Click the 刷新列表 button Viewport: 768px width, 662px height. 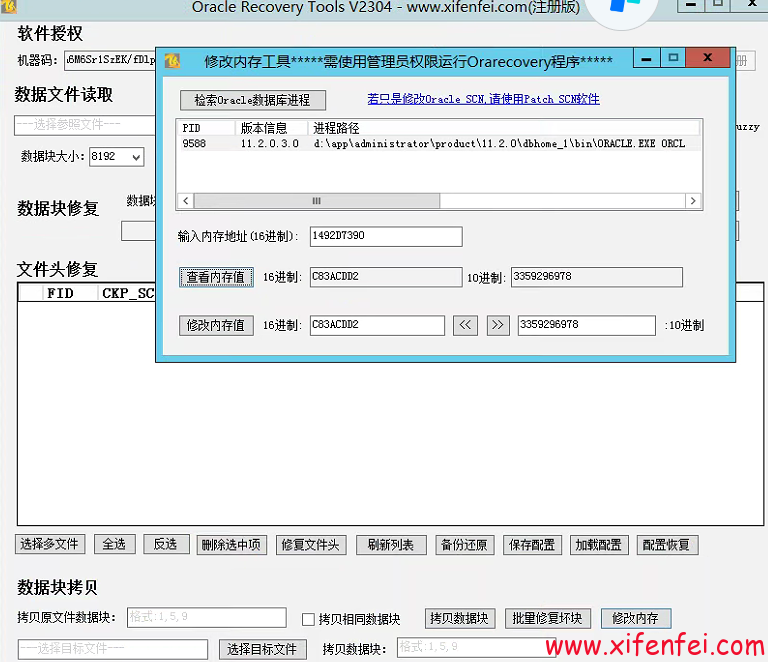coord(391,544)
